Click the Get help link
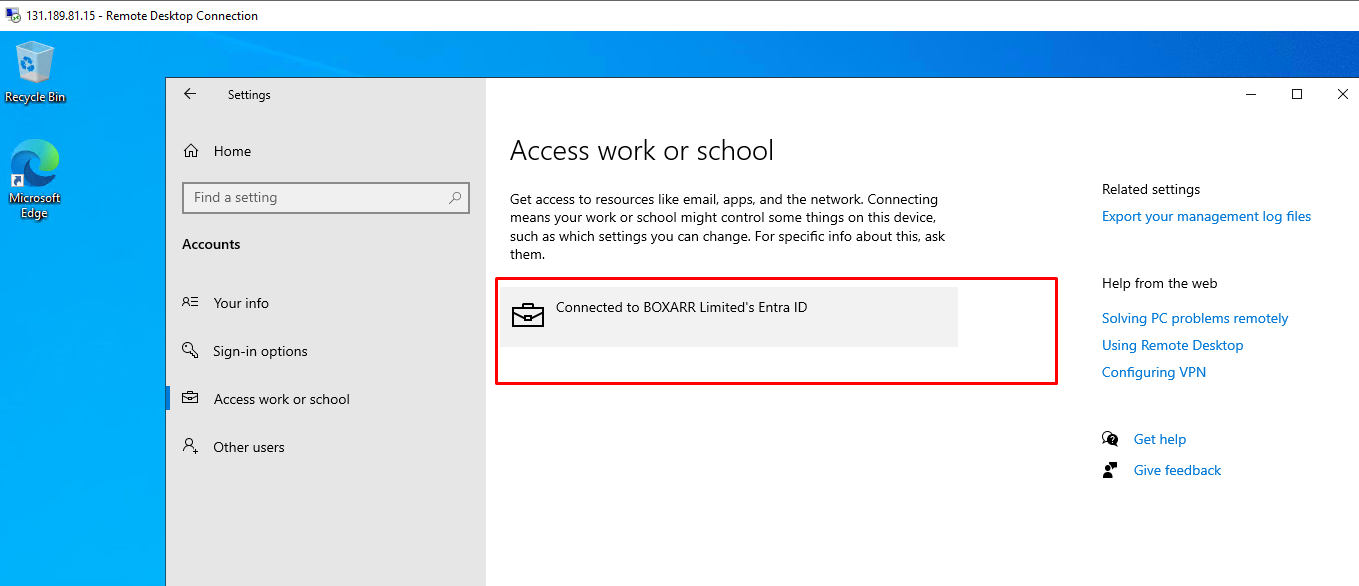 (1160, 439)
